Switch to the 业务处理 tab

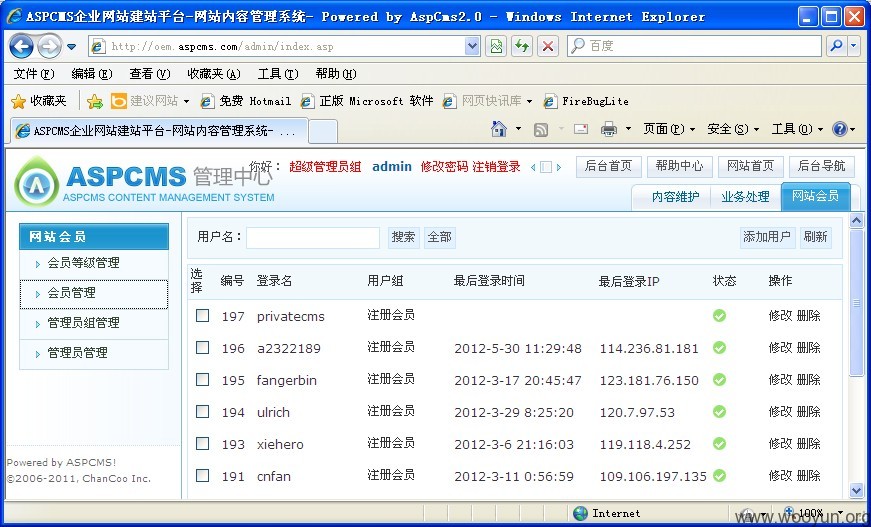pos(745,197)
